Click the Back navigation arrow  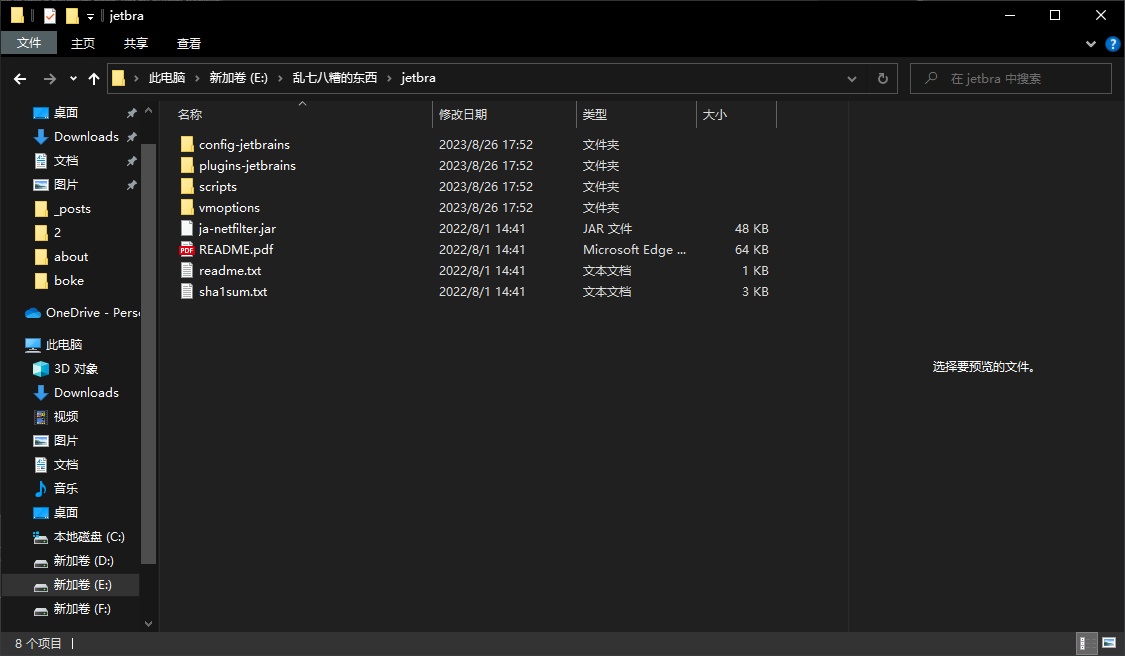click(x=20, y=79)
